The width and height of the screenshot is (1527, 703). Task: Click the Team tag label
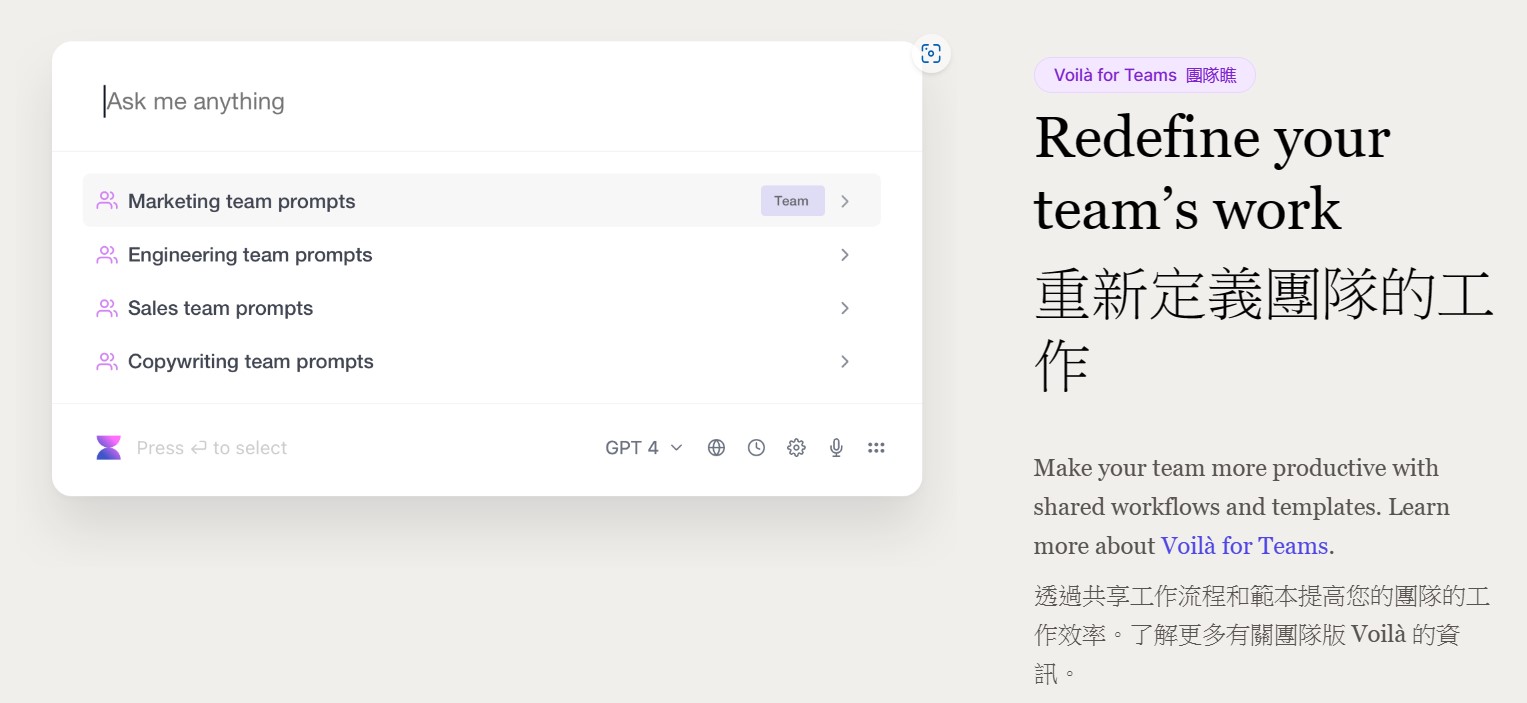[x=792, y=201]
